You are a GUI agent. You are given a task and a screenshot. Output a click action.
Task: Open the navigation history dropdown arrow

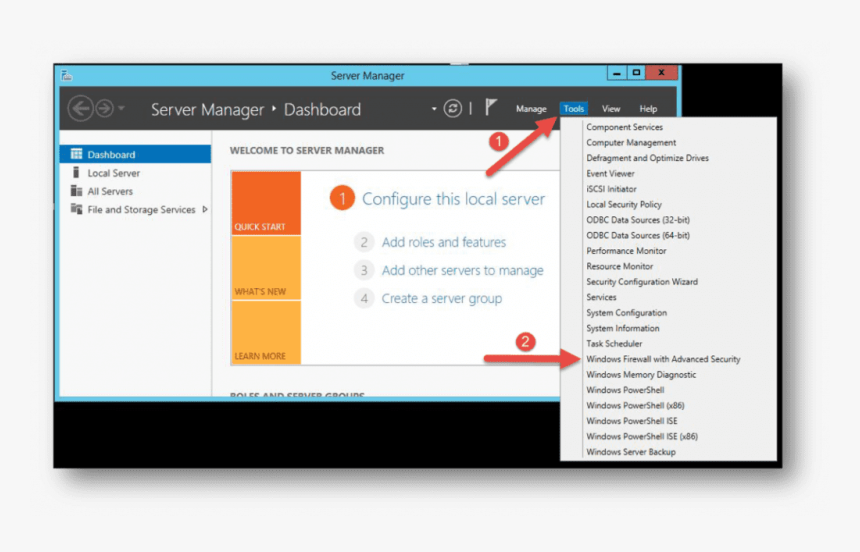click(x=121, y=108)
